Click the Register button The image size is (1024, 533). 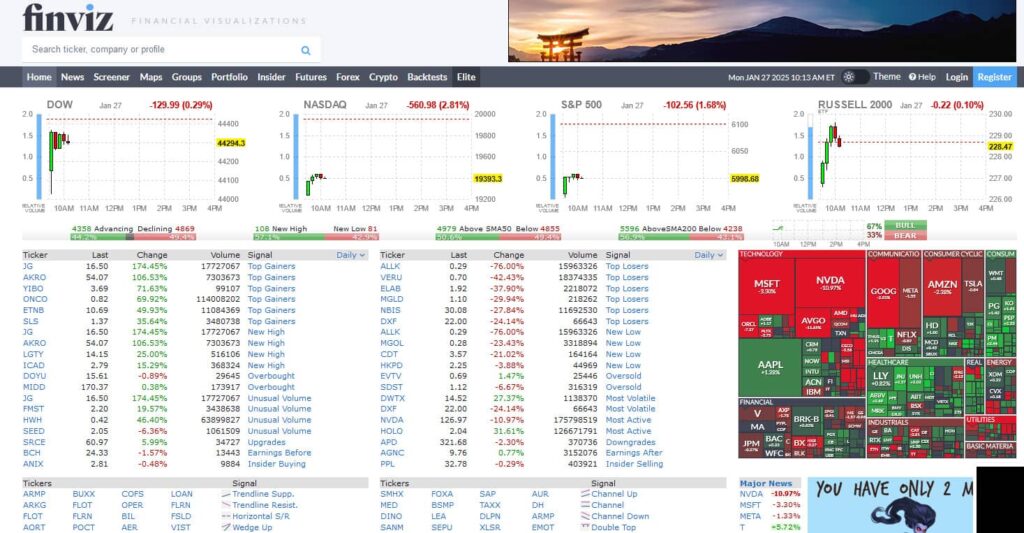click(x=995, y=77)
